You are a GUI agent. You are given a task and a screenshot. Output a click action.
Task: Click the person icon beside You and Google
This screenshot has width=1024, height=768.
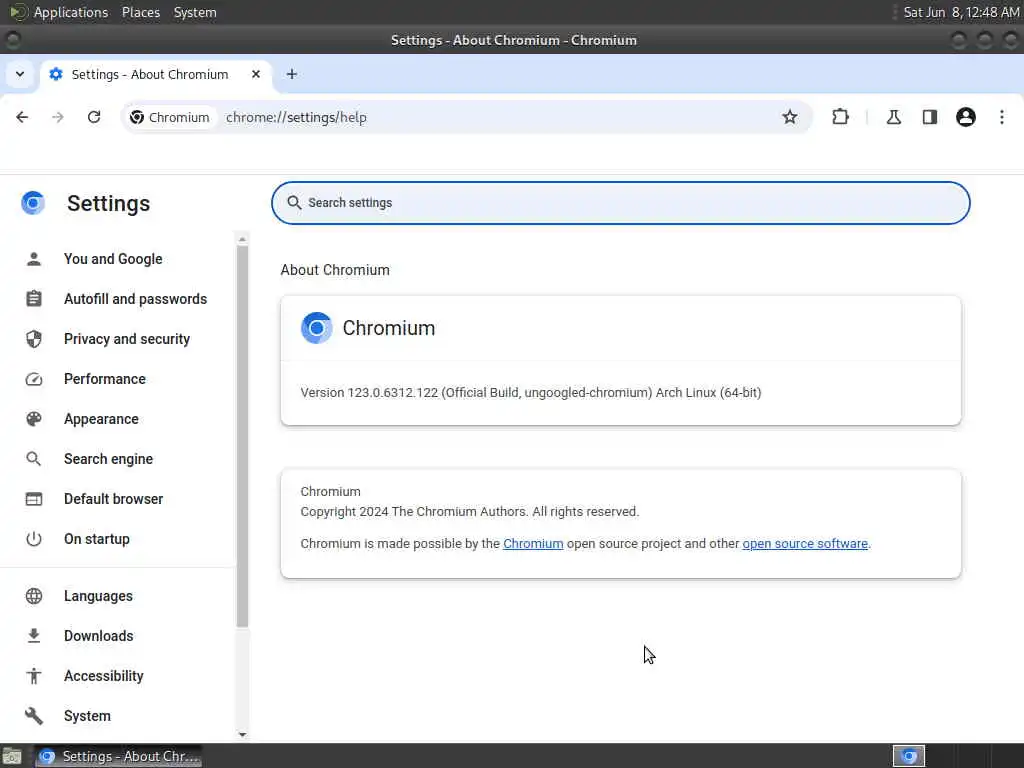click(x=34, y=259)
